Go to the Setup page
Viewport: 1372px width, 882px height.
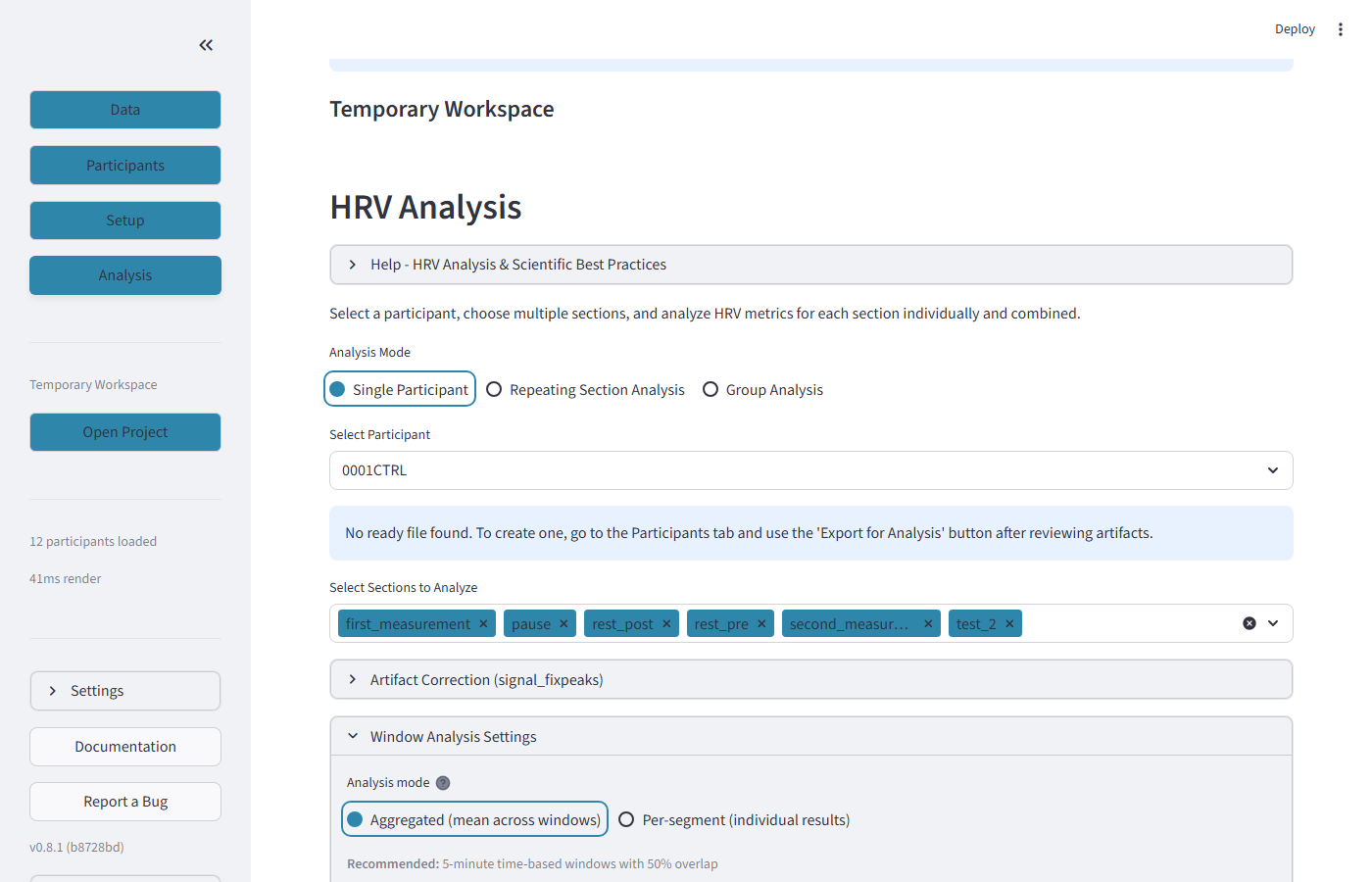125,220
